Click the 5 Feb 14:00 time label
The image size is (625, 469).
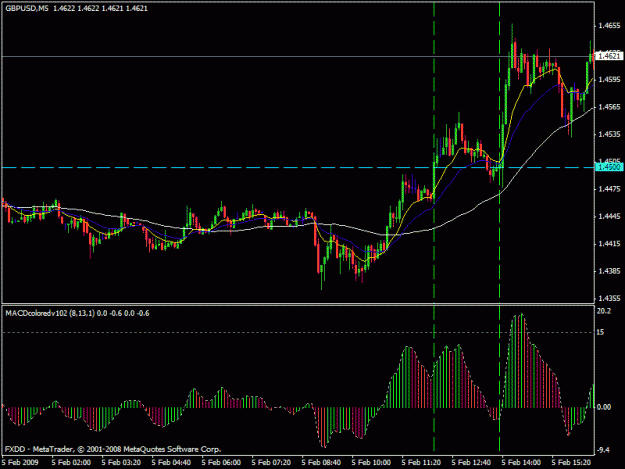521,462
